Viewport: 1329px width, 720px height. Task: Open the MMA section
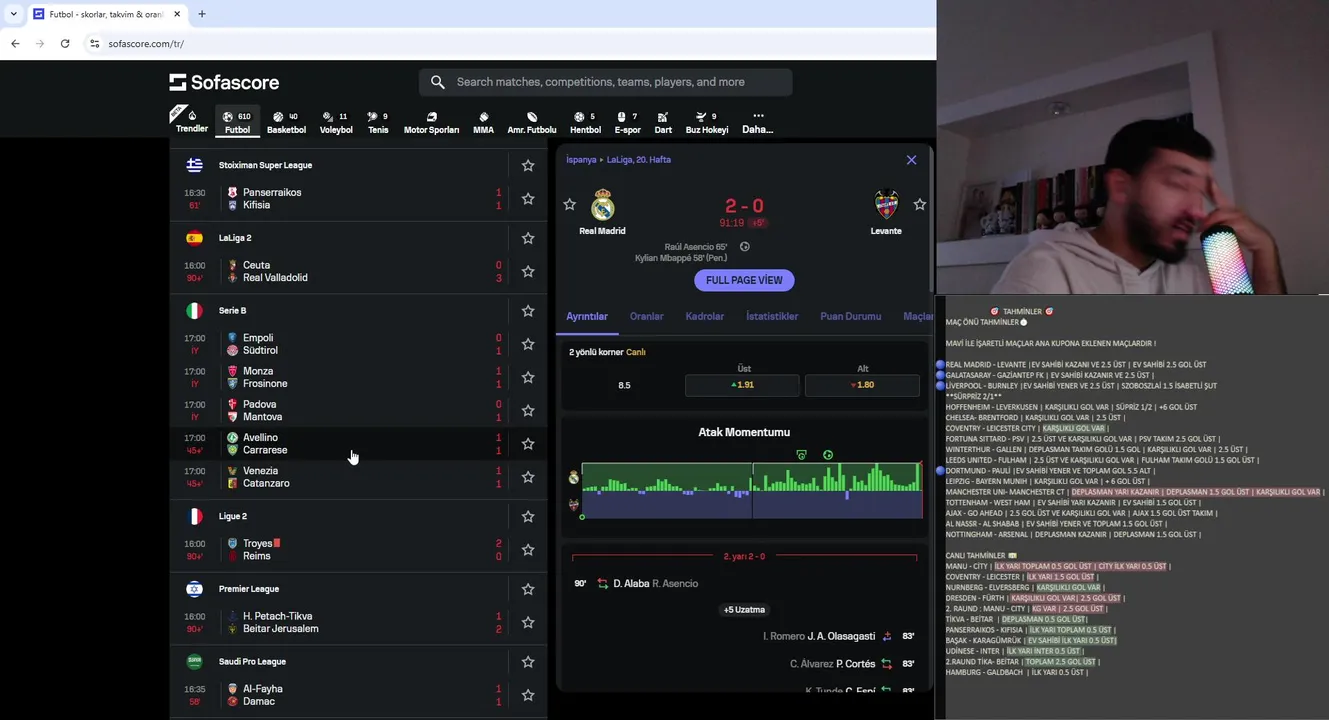483,122
